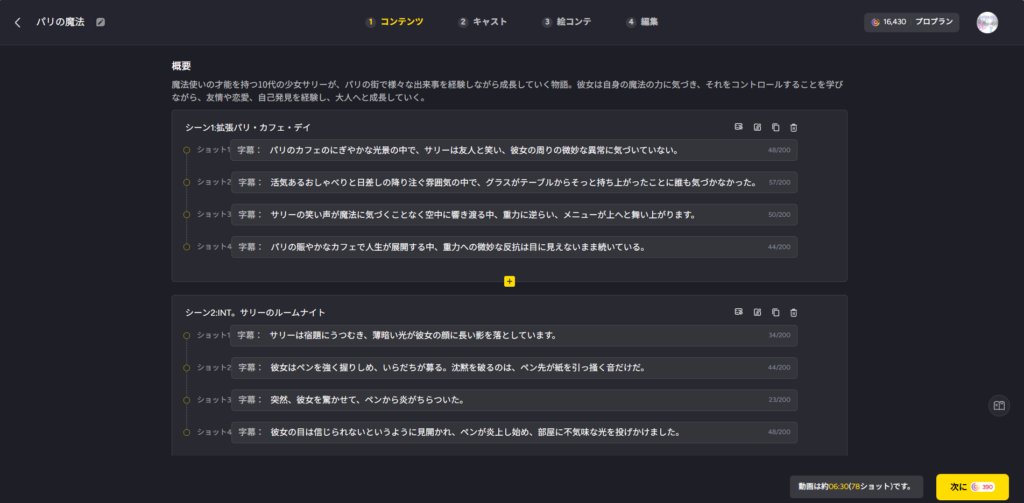Viewport: 1024px width, 503px height.
Task: Open the 16,430 credits プロプラン badge
Action: tap(911, 22)
